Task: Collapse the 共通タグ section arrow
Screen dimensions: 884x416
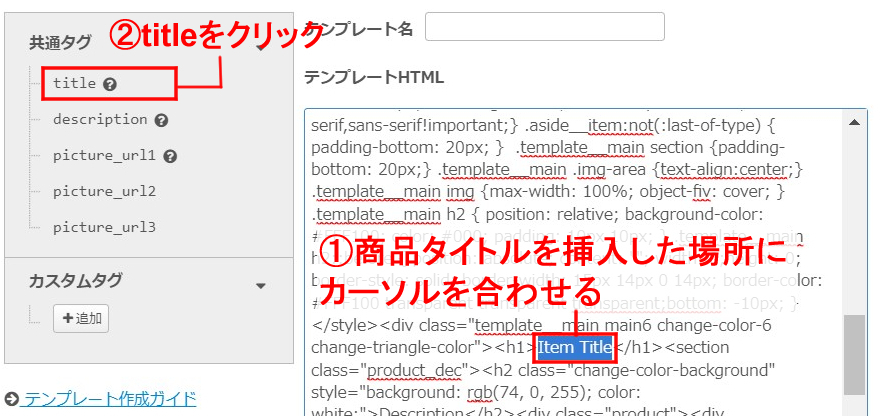Action: 260,47
